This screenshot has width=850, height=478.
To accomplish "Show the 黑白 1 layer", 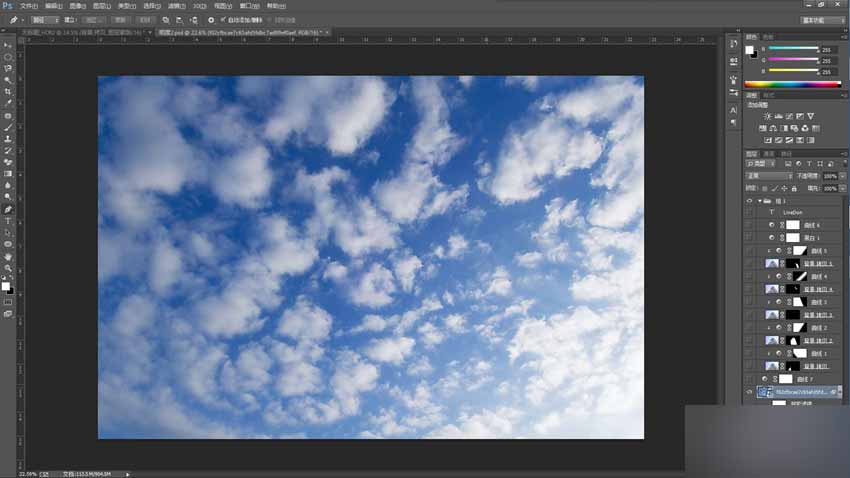I will [x=749, y=238].
